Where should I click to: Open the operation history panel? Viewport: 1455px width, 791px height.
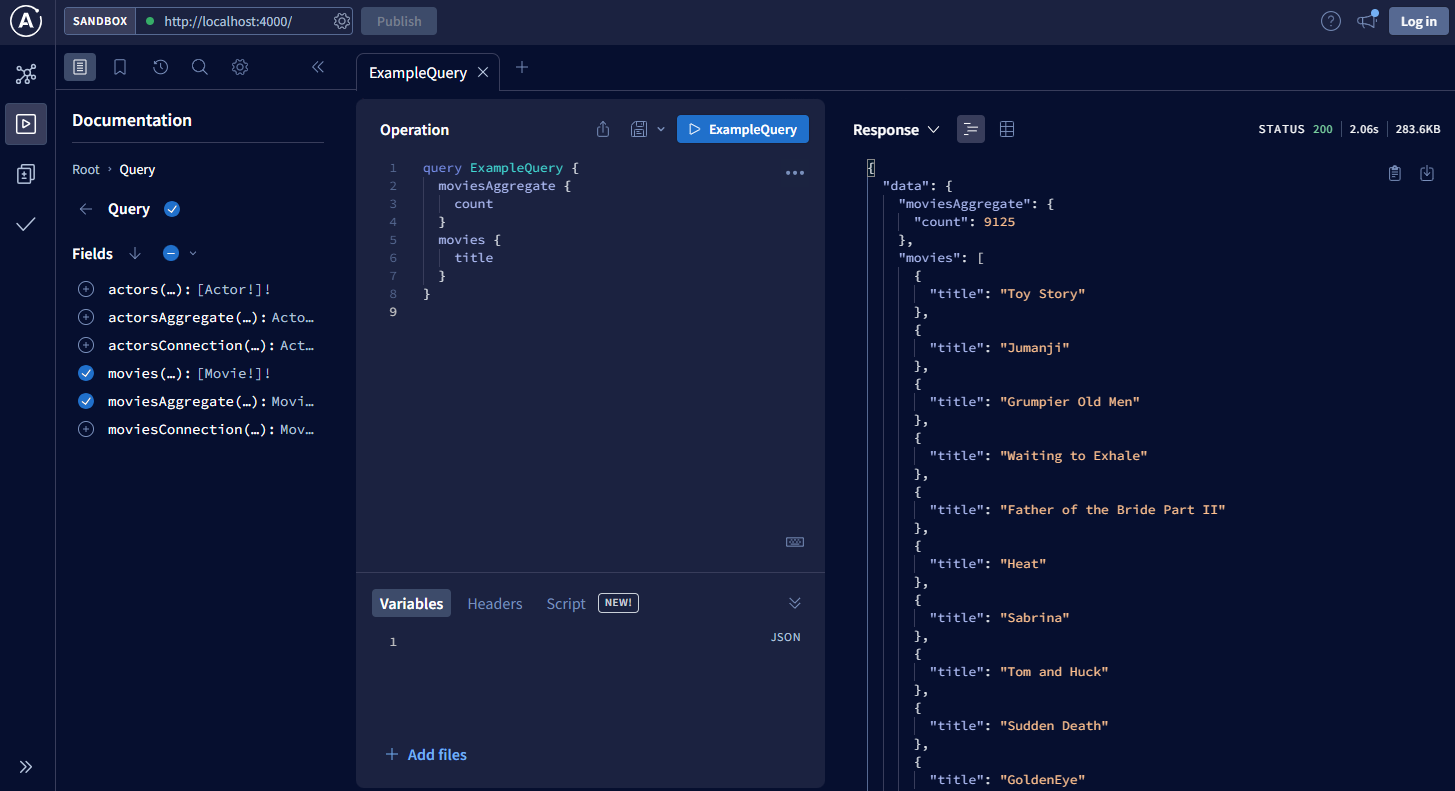(x=159, y=67)
